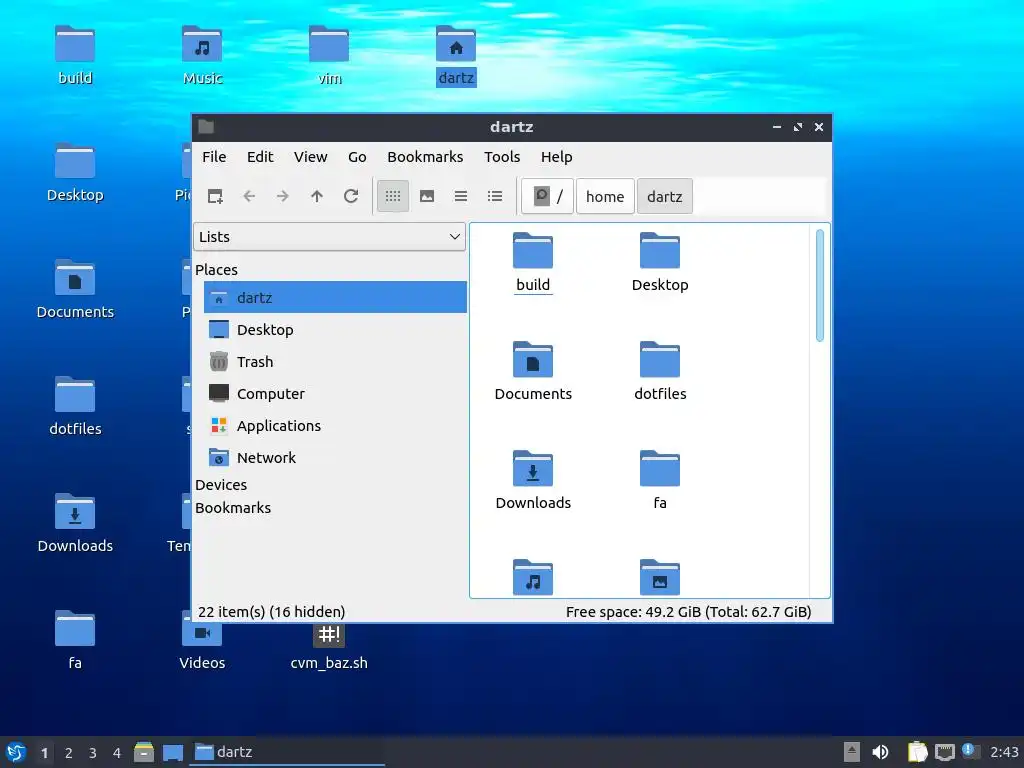Switch to detailed list view
1024x768 pixels.
coord(495,196)
